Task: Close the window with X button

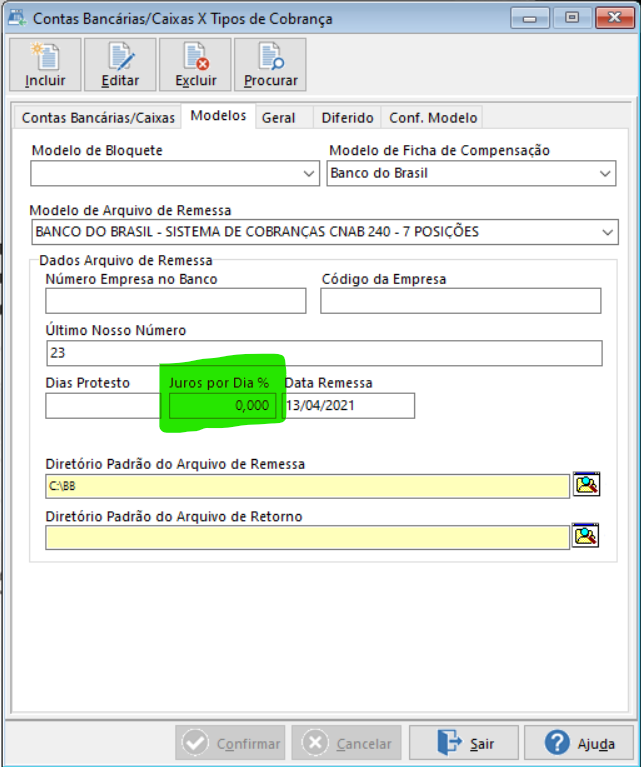Action: (615, 18)
